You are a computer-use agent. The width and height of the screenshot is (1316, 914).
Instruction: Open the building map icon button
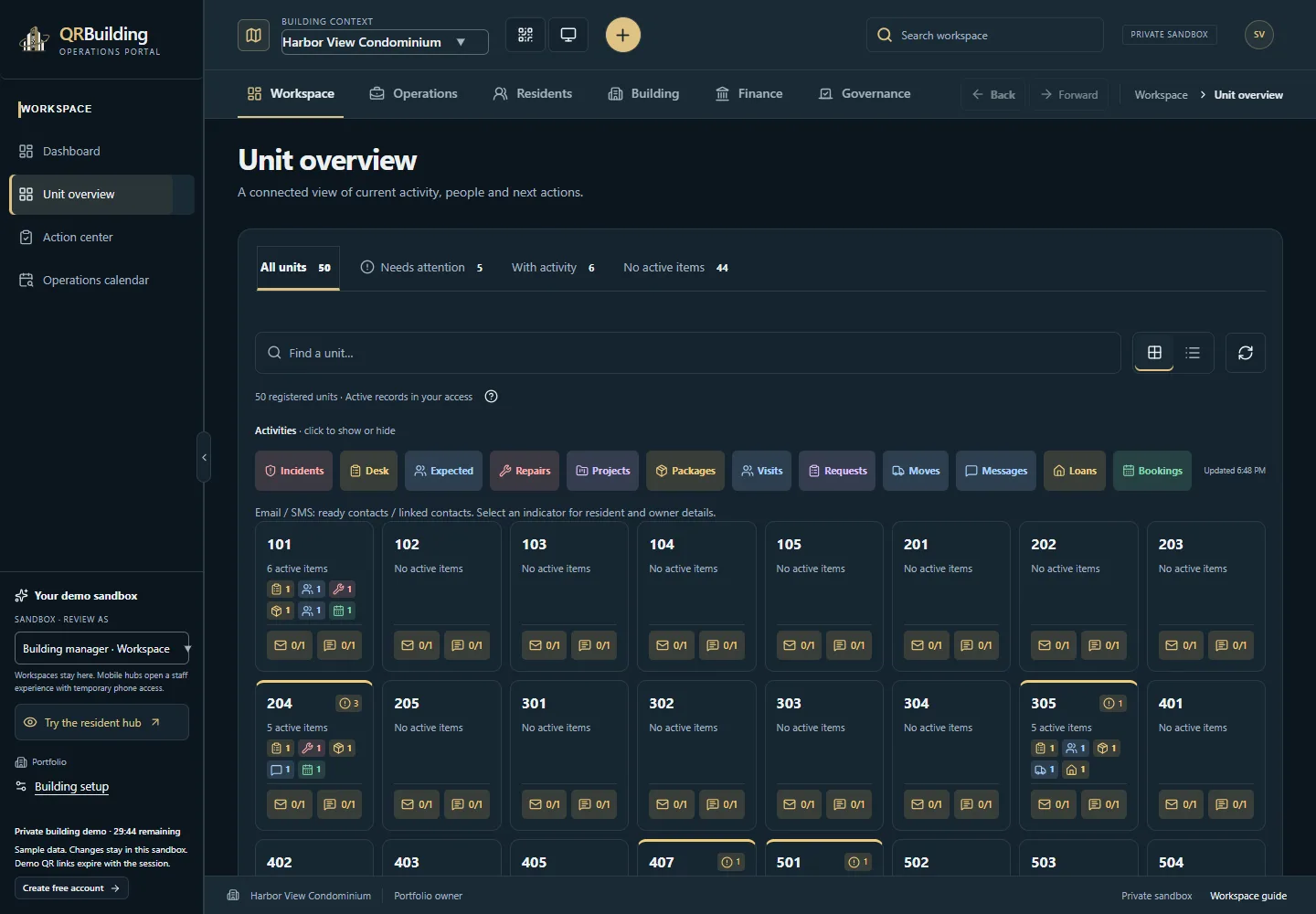(x=253, y=35)
